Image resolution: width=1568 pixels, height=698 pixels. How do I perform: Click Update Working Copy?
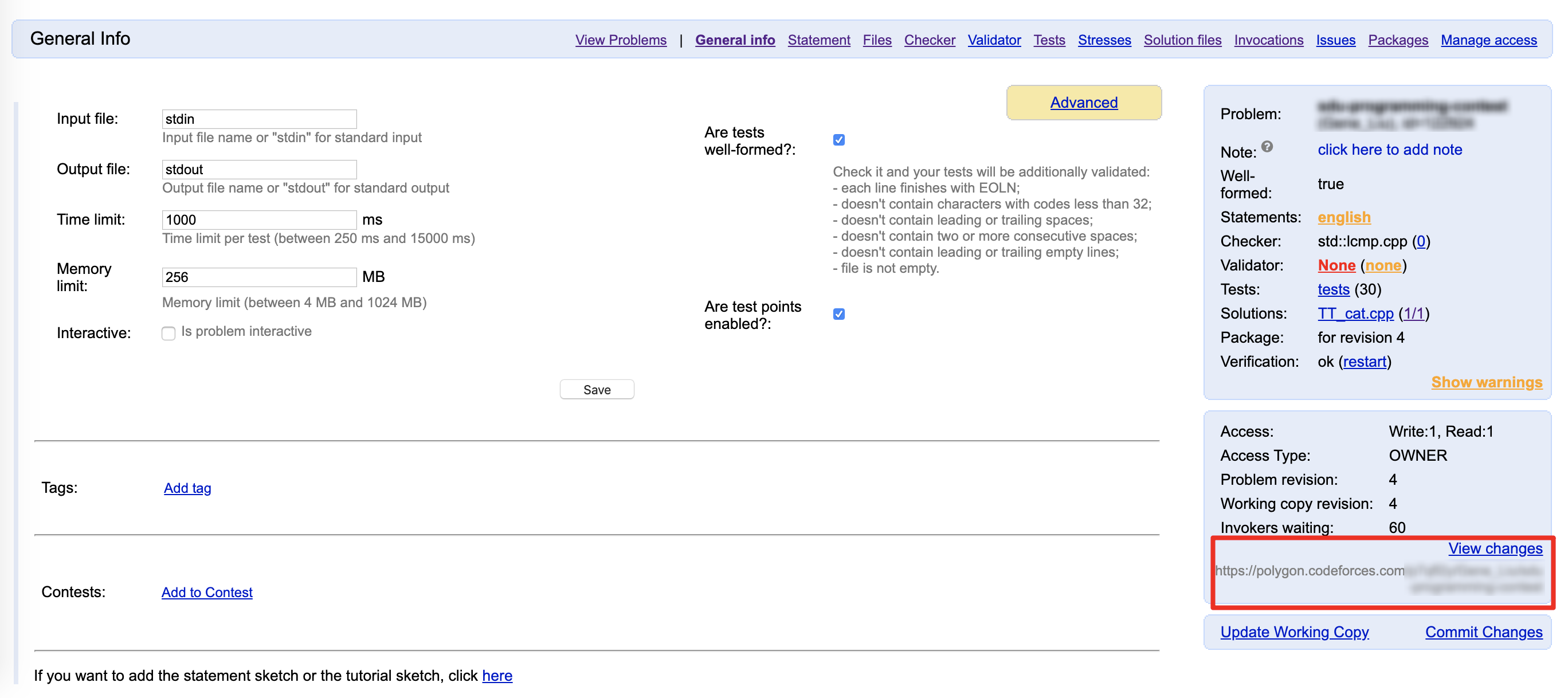coord(1294,632)
